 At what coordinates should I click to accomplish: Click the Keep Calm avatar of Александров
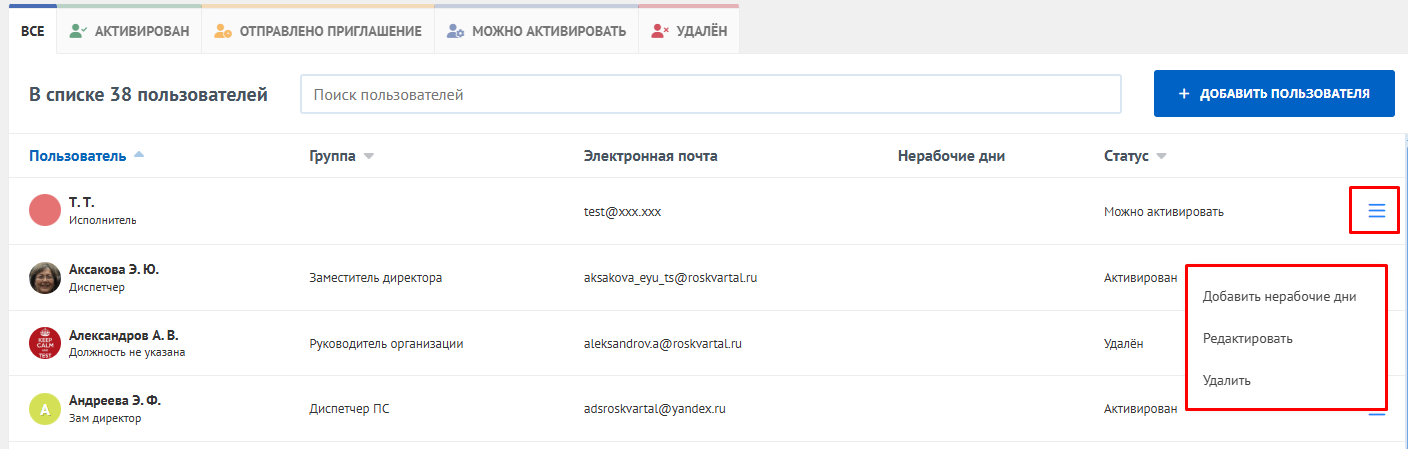click(45, 343)
